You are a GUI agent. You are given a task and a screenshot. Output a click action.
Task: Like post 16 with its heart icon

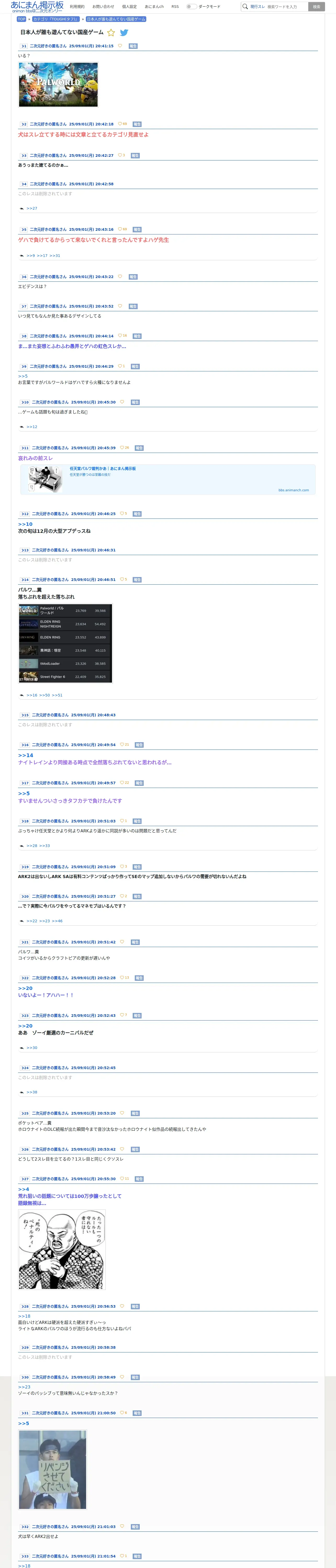[122, 745]
